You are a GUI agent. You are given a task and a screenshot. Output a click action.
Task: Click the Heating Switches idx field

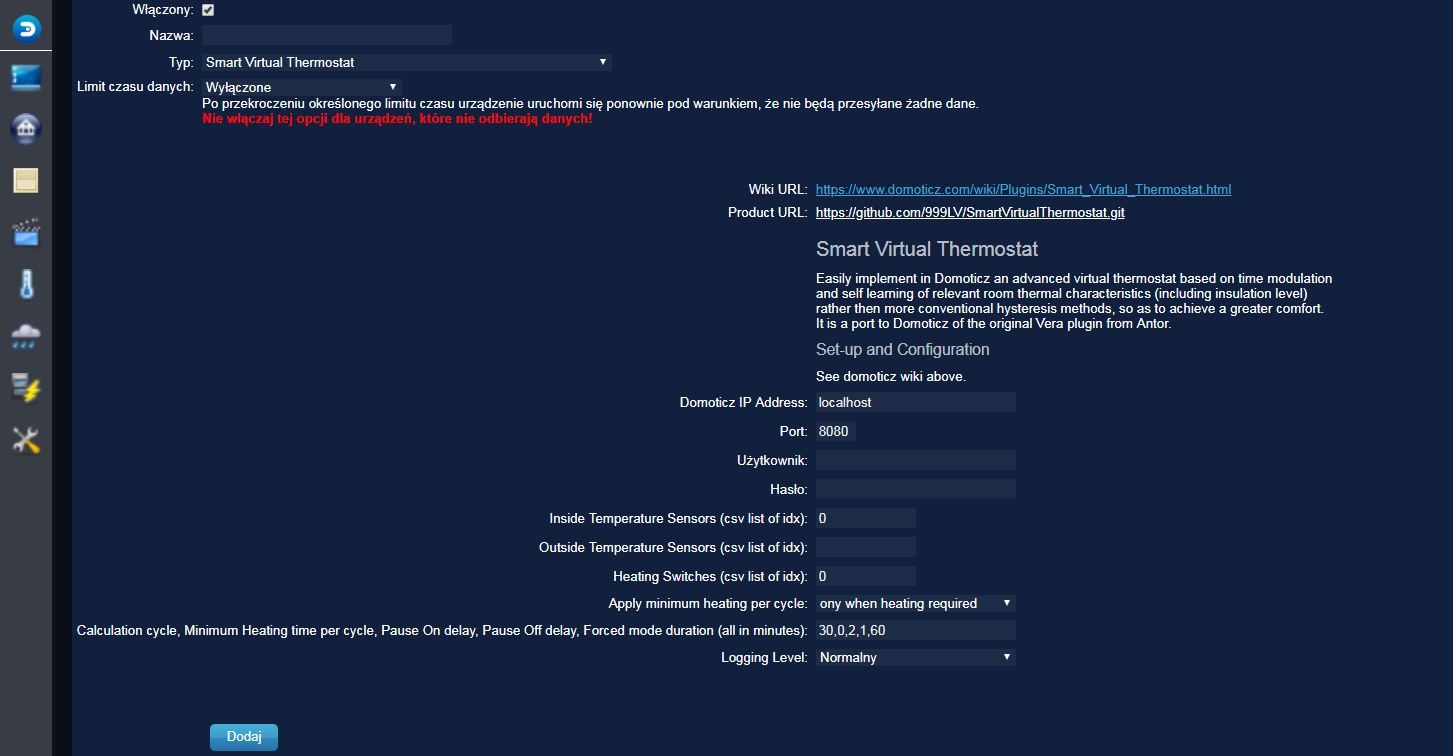pyautogui.click(x=866, y=576)
